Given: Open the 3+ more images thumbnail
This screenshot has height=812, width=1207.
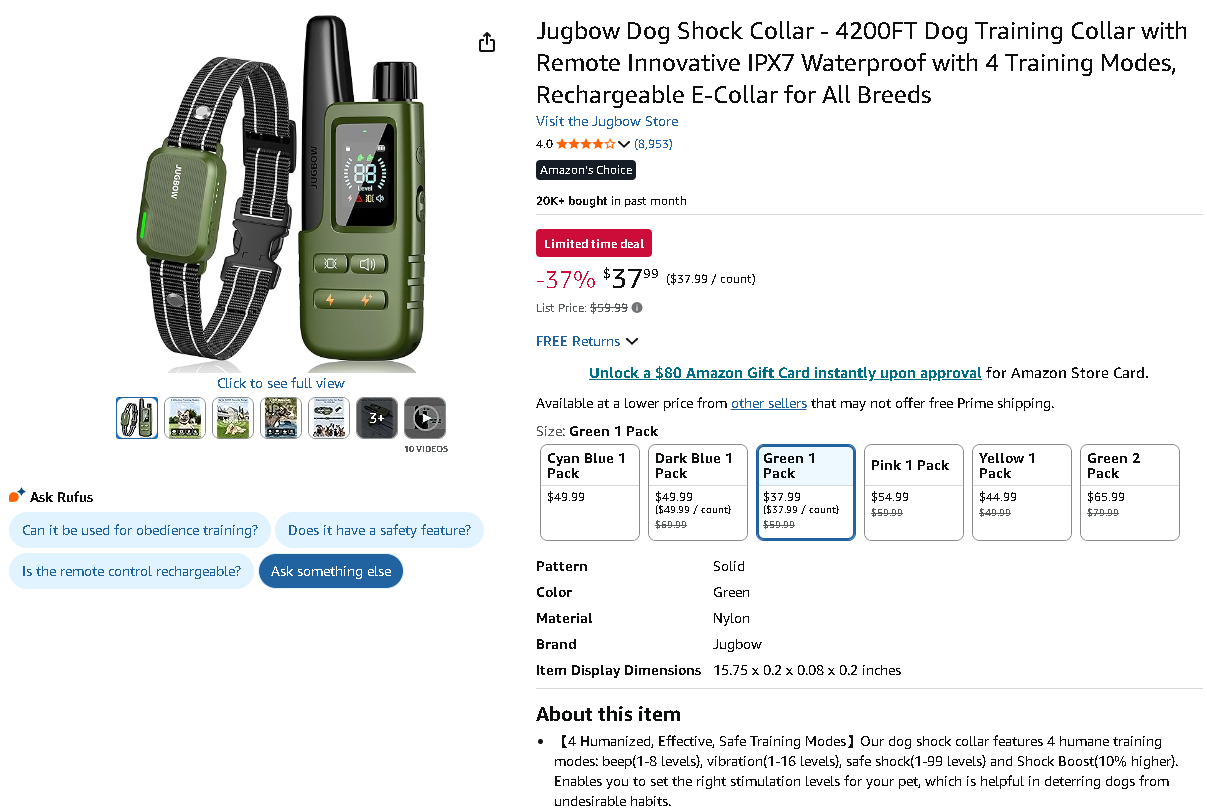Looking at the screenshot, I should pos(377,418).
